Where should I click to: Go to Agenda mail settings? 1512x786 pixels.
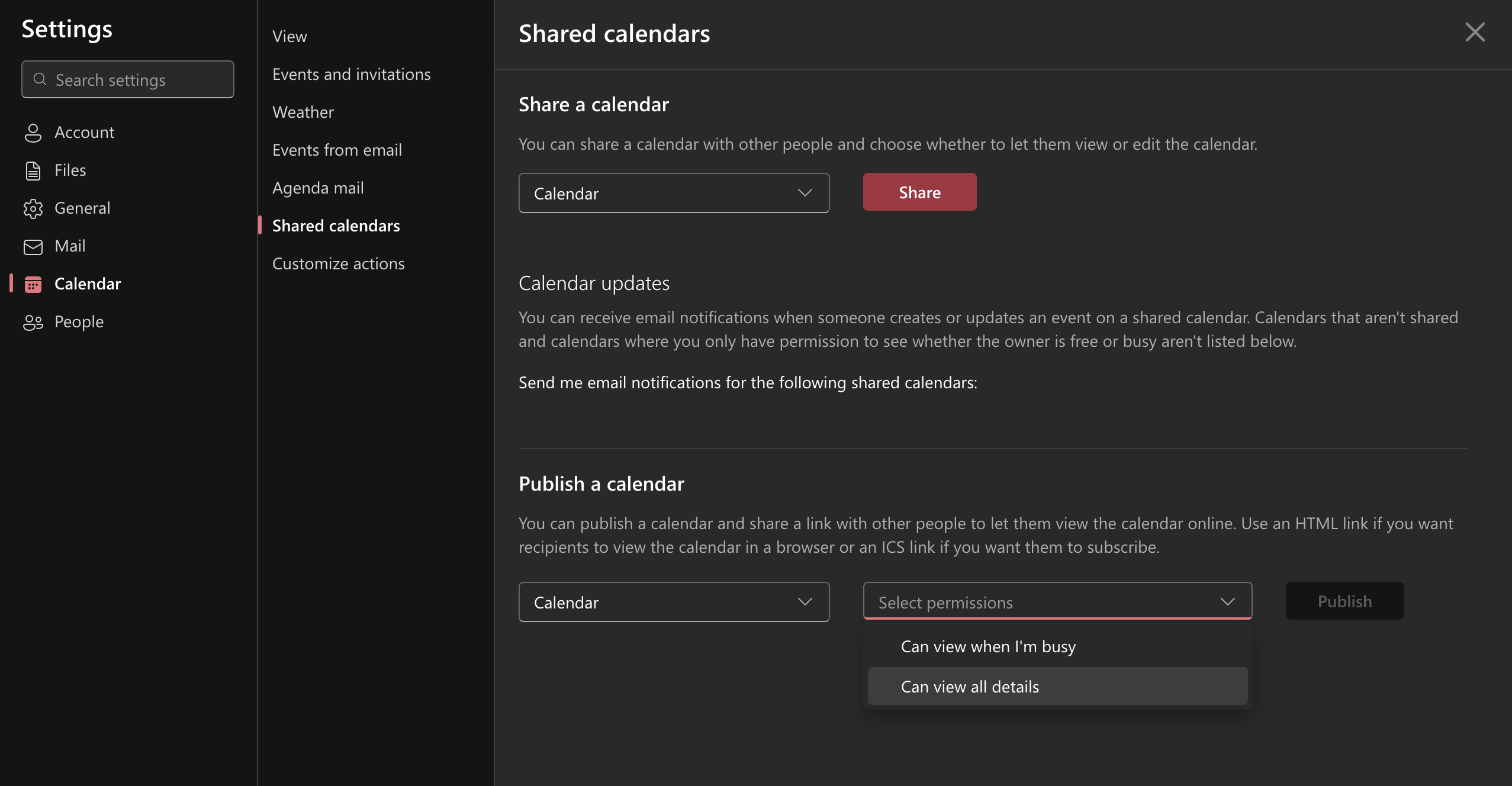pos(318,188)
